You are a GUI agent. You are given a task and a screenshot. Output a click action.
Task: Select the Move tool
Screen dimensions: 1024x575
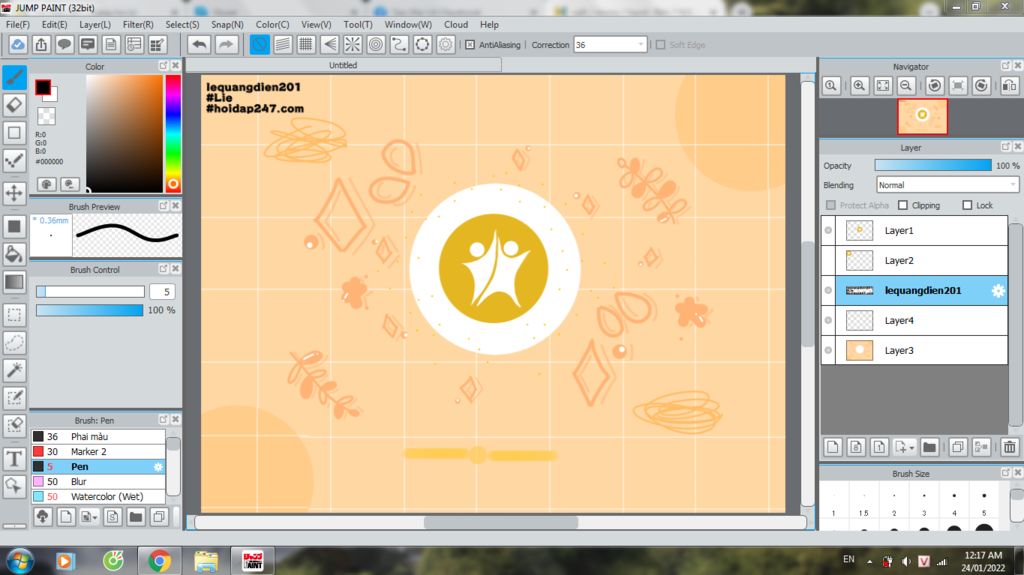[x=14, y=193]
